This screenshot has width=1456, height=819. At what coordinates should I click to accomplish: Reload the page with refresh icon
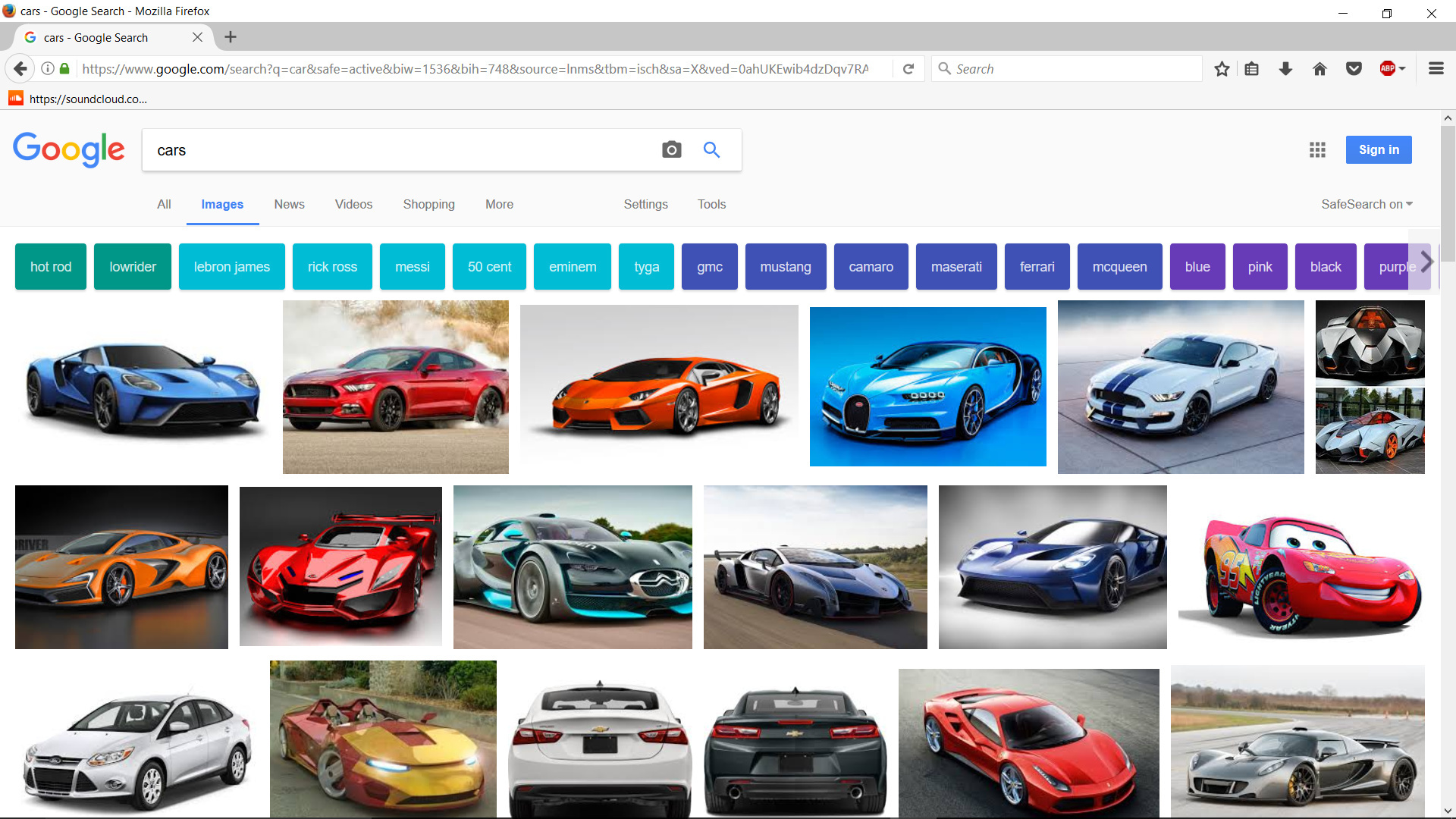[x=908, y=69]
